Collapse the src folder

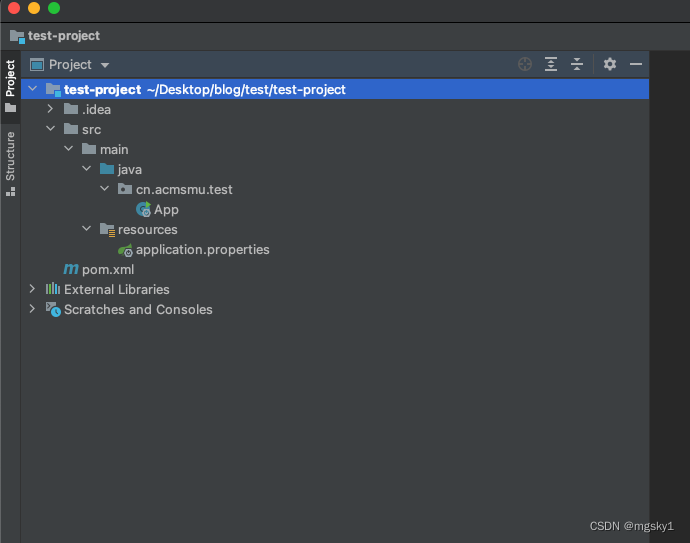tap(51, 129)
